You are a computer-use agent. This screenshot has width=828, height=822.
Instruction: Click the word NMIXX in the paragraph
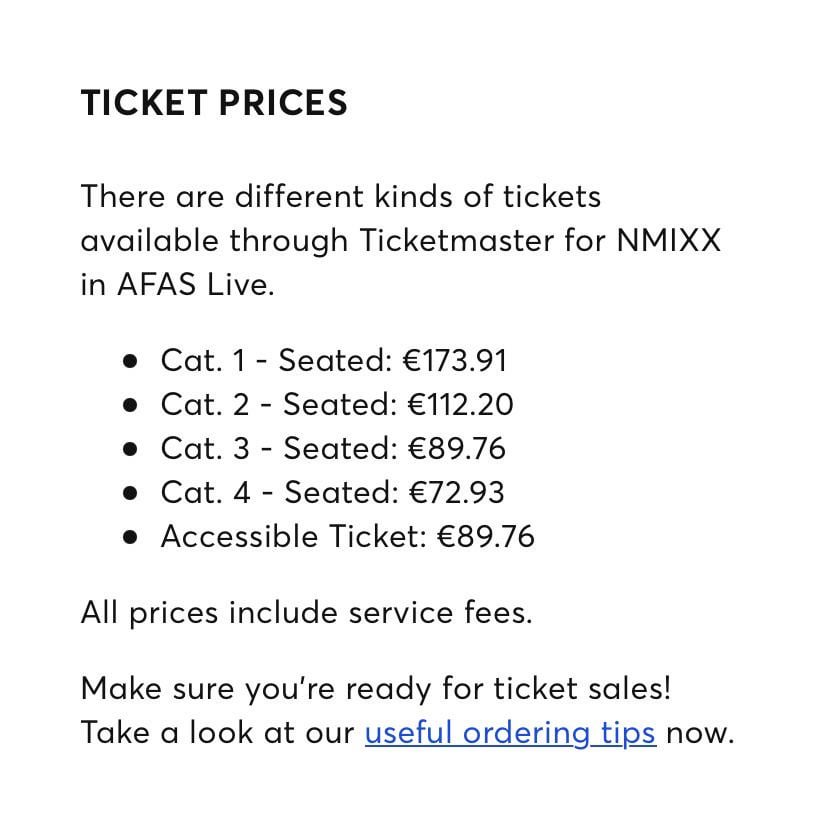tap(668, 241)
